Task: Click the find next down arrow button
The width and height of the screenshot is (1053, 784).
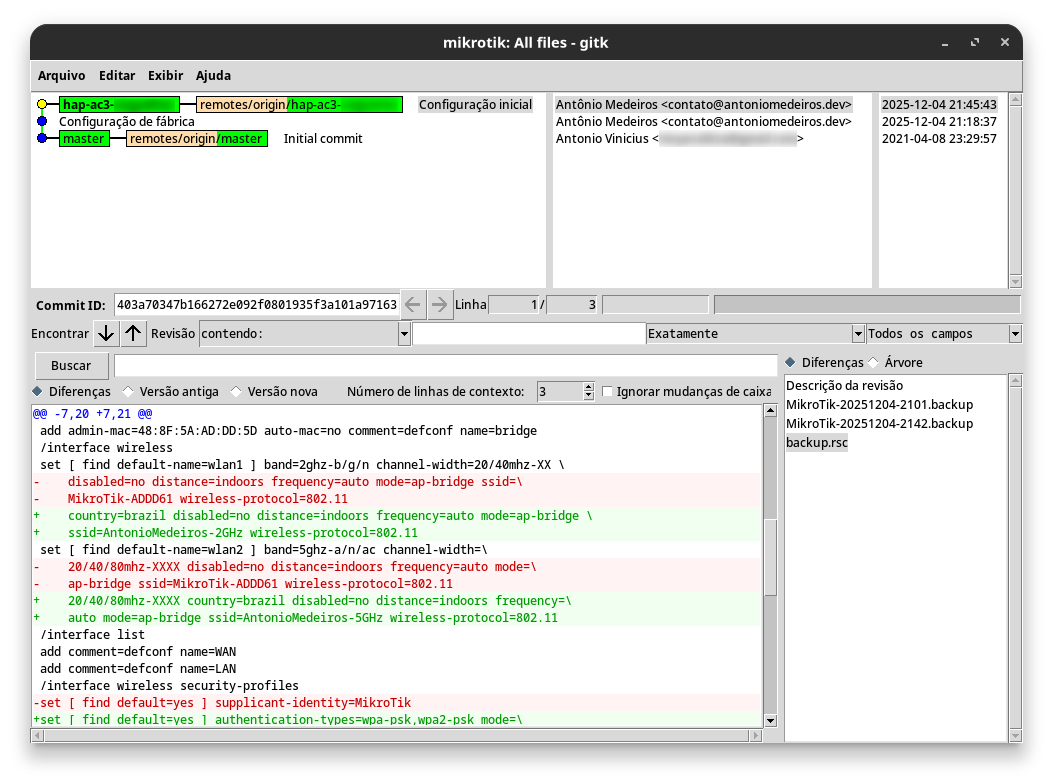Action: coord(106,333)
